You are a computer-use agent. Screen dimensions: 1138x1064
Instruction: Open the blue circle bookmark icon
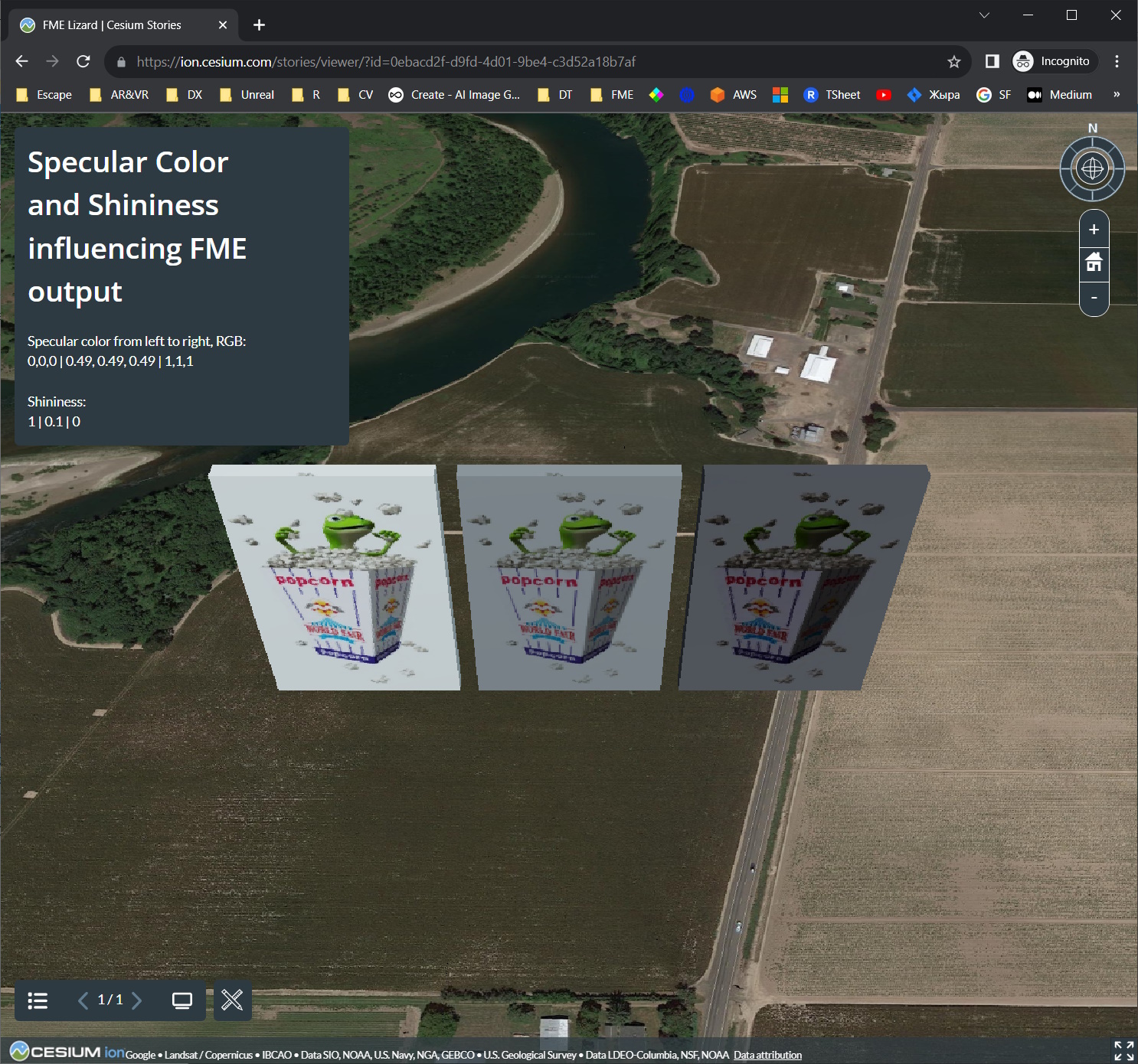pyautogui.click(x=687, y=95)
